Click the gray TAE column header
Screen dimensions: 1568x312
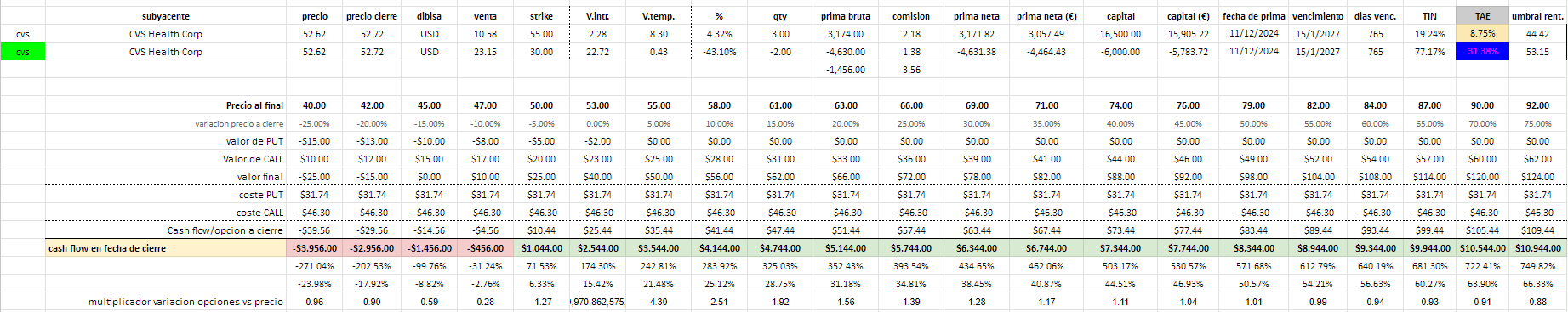point(1482,16)
